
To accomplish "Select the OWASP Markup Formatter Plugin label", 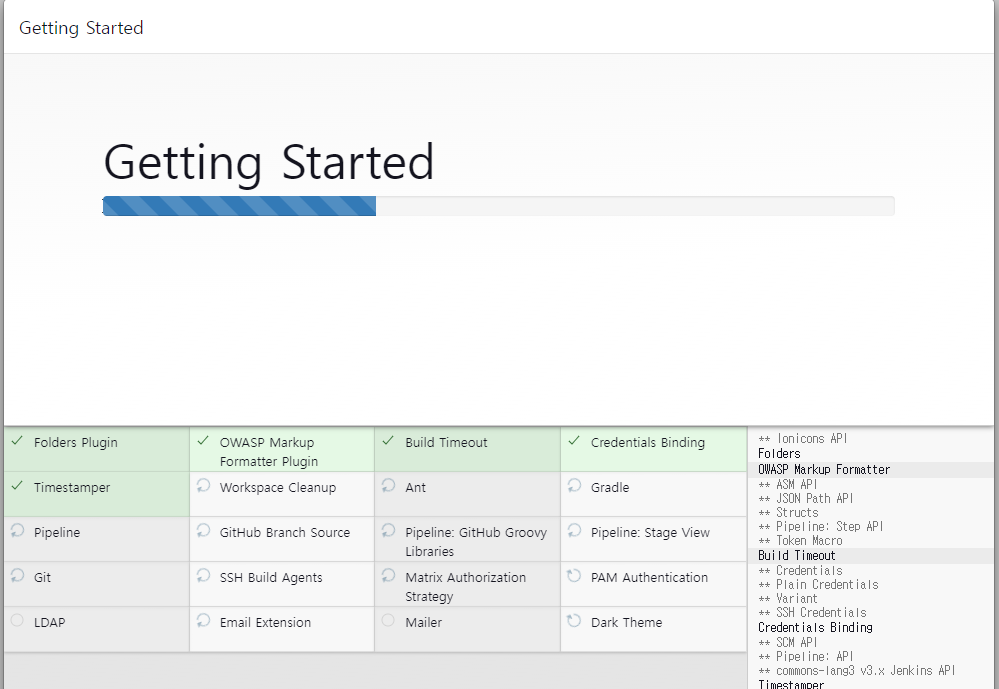I will 269,452.
